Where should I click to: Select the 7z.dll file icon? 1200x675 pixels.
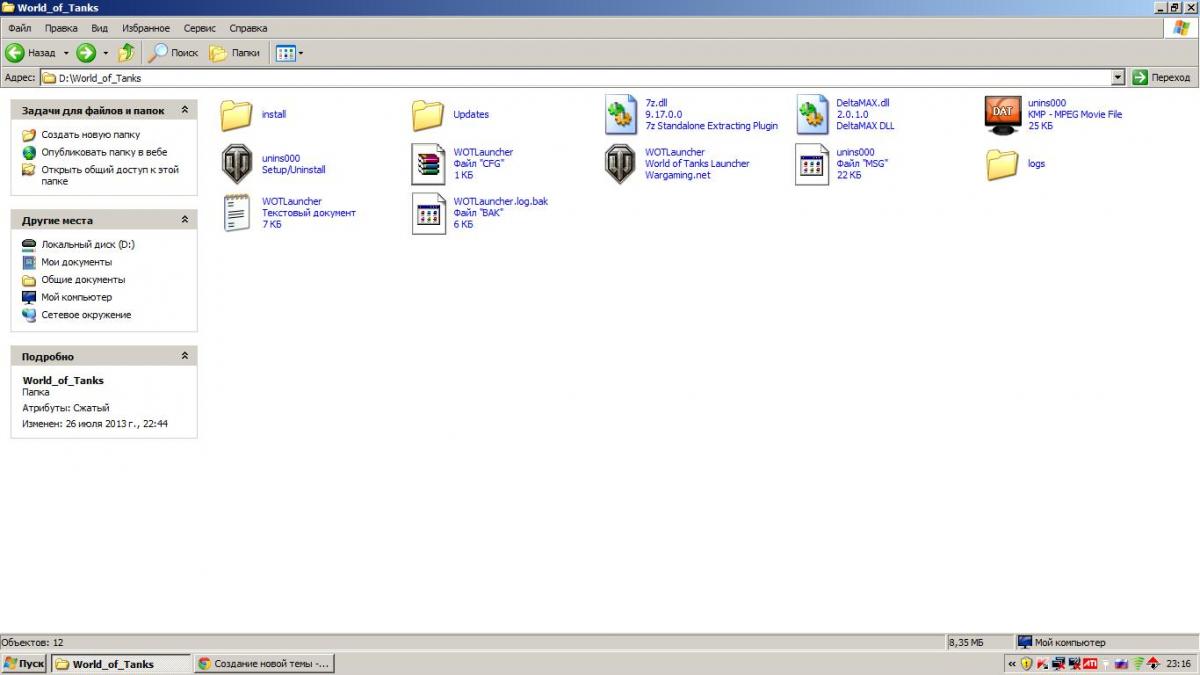pyautogui.click(x=620, y=115)
